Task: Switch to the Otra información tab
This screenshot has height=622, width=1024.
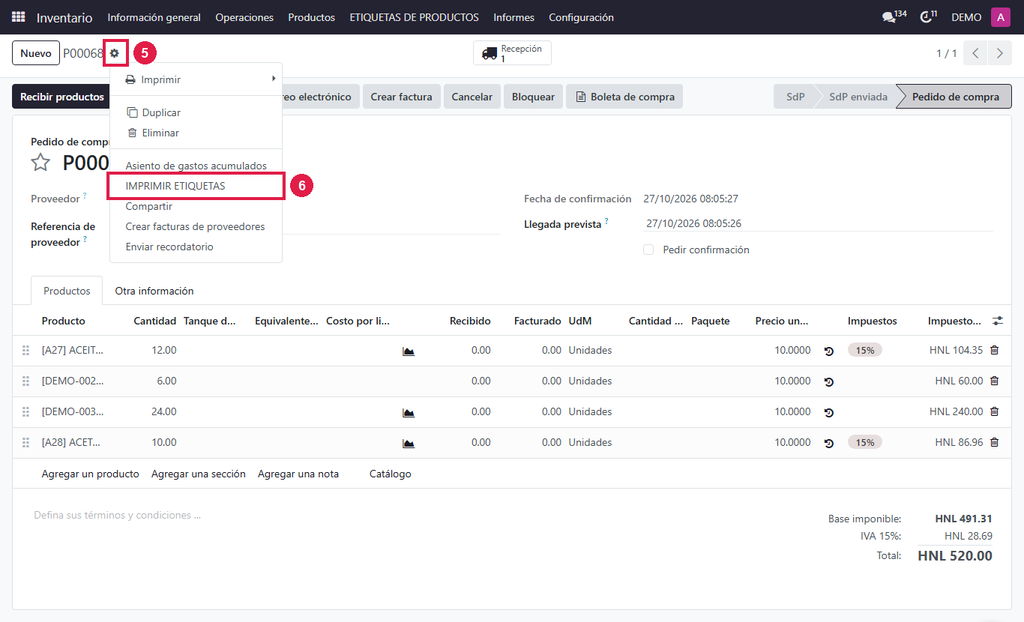Action: pos(154,291)
